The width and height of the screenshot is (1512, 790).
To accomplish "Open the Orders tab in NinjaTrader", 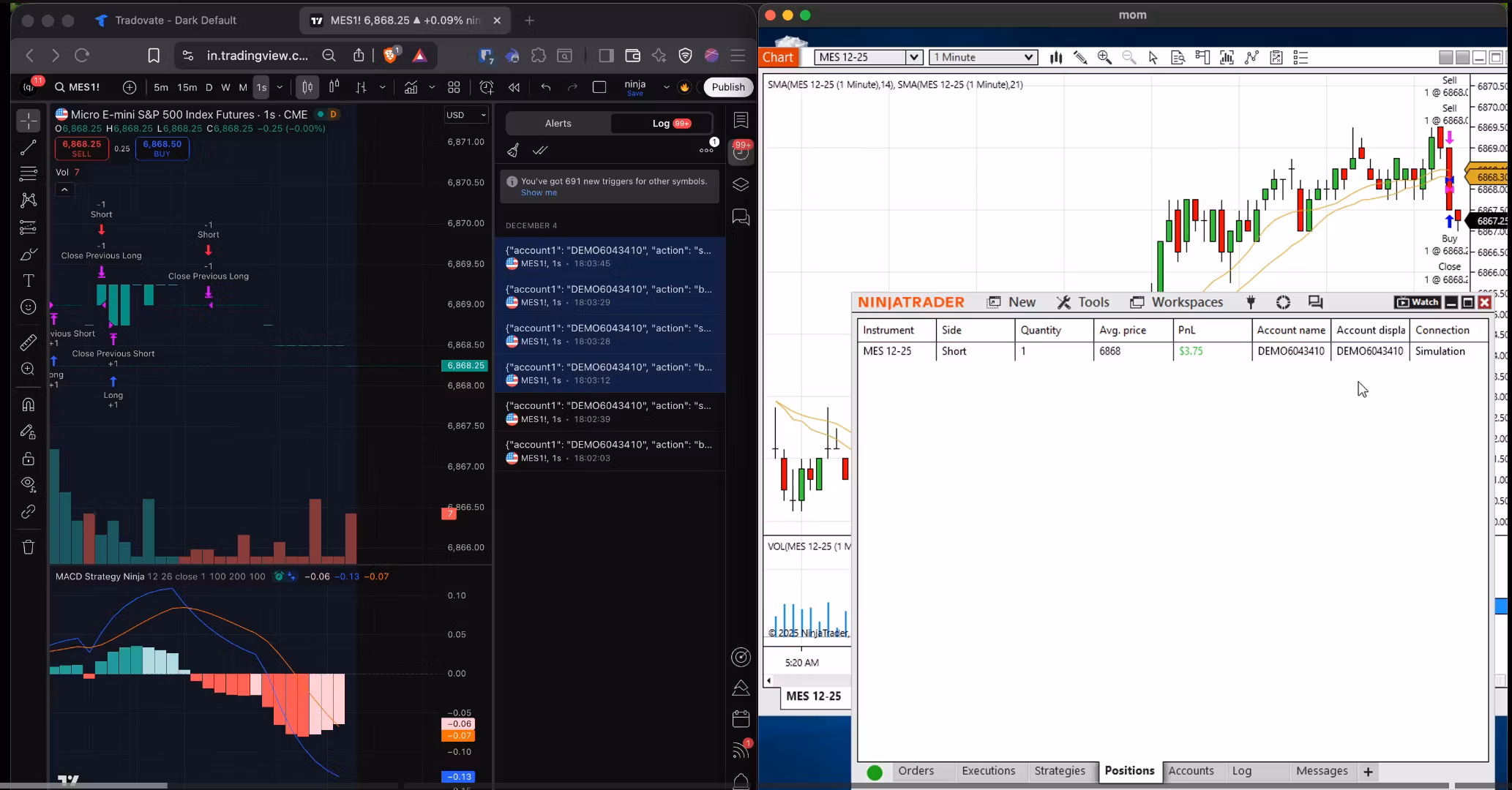I will point(916,771).
